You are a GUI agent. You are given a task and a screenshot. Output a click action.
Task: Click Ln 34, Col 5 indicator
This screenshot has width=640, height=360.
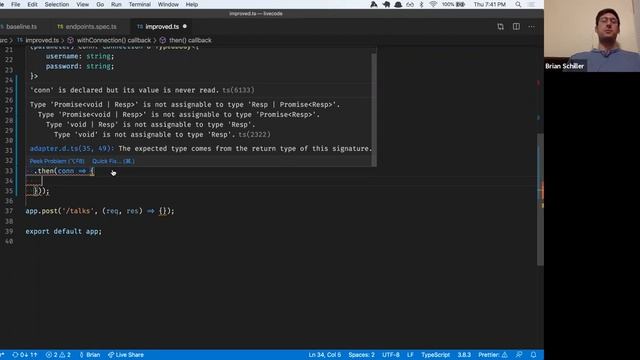[x=324, y=355]
